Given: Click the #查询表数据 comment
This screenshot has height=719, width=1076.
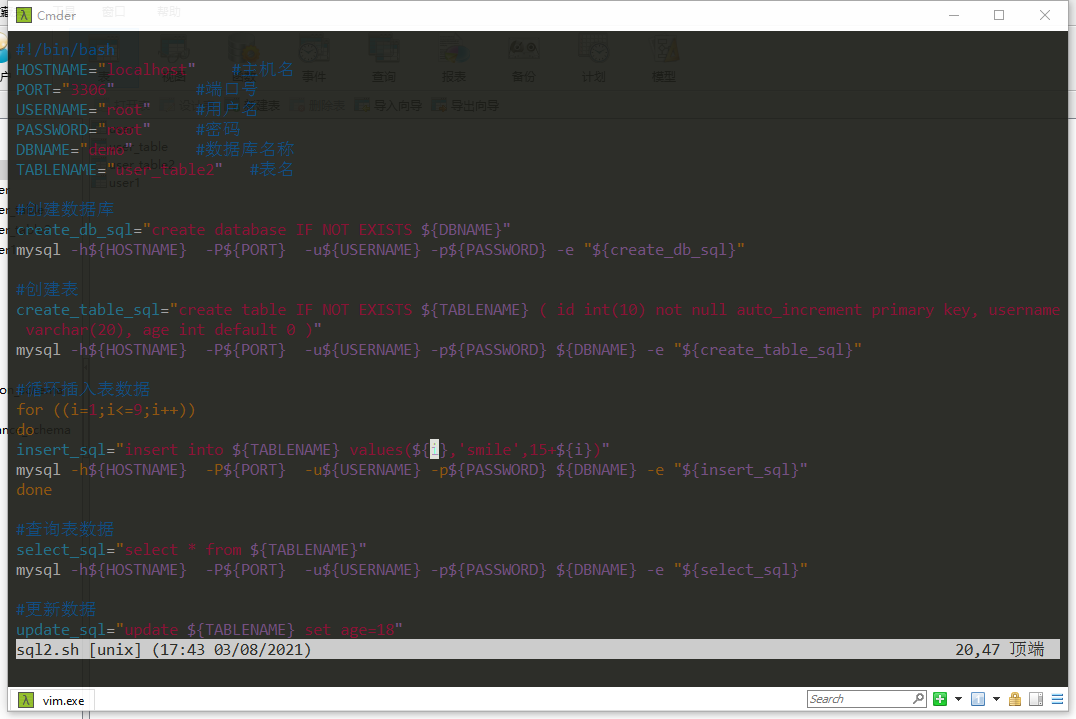Looking at the screenshot, I should coord(65,530).
